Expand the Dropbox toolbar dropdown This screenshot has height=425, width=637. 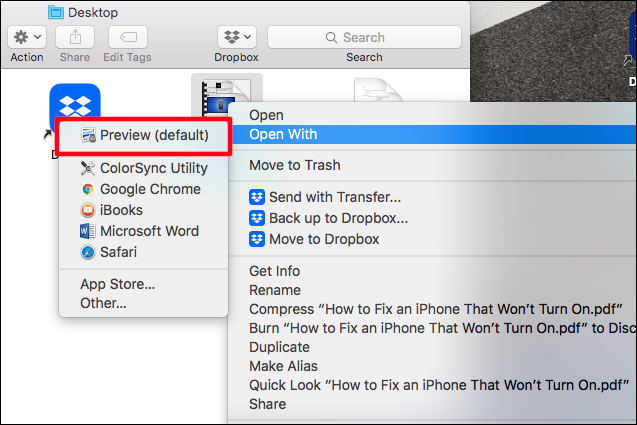[x=235, y=37]
